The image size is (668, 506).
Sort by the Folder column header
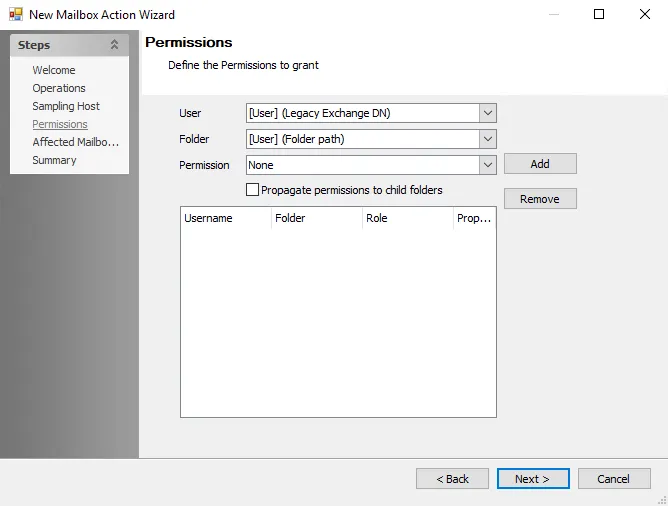[317, 218]
